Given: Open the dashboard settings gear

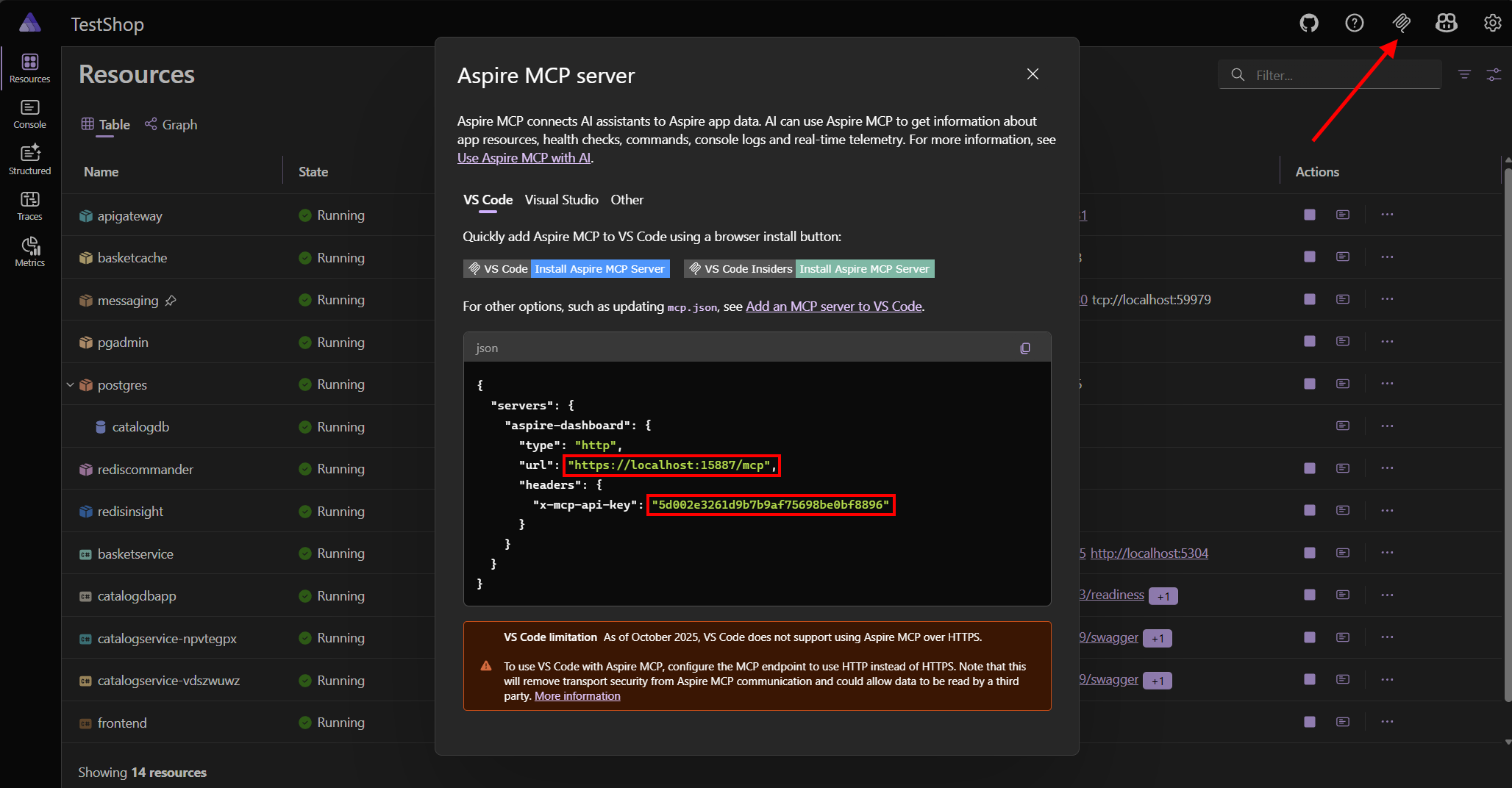Looking at the screenshot, I should point(1492,23).
